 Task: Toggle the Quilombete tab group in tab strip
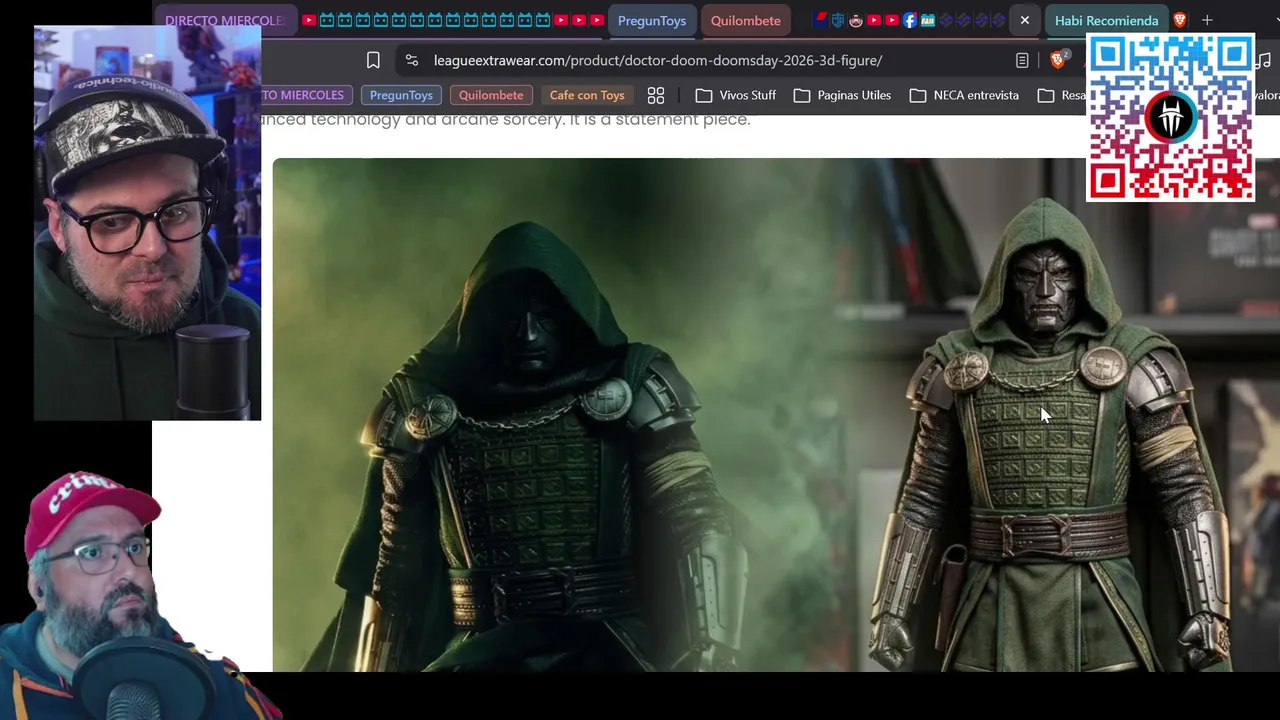coord(746,20)
